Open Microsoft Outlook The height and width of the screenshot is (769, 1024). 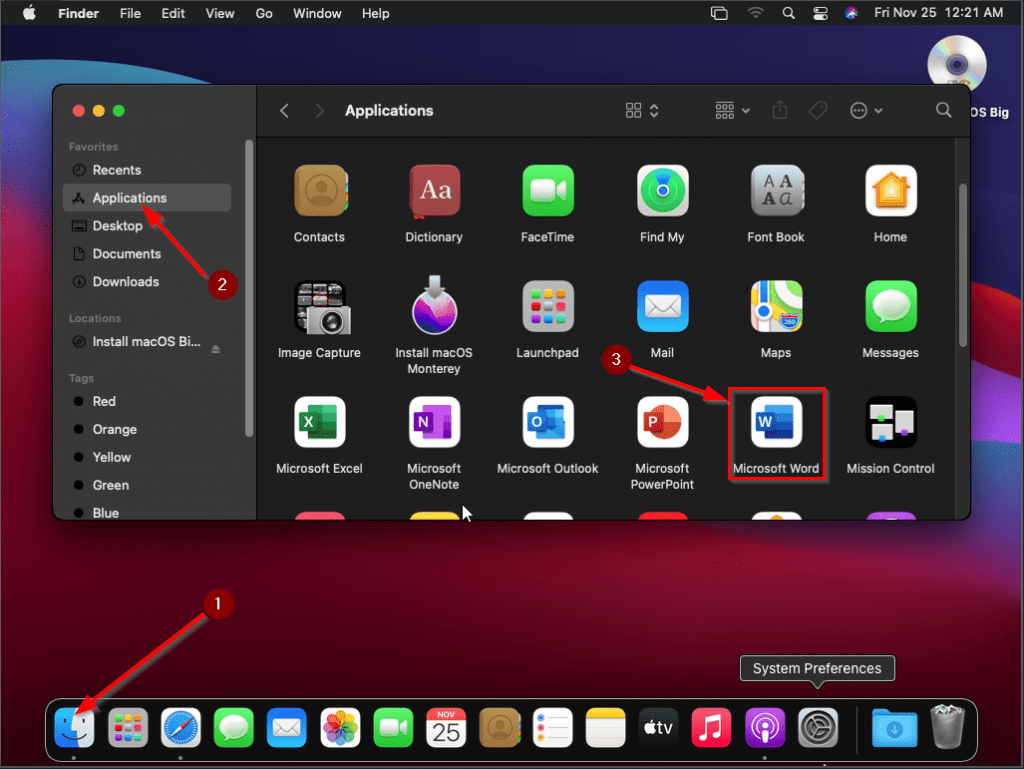pos(548,422)
